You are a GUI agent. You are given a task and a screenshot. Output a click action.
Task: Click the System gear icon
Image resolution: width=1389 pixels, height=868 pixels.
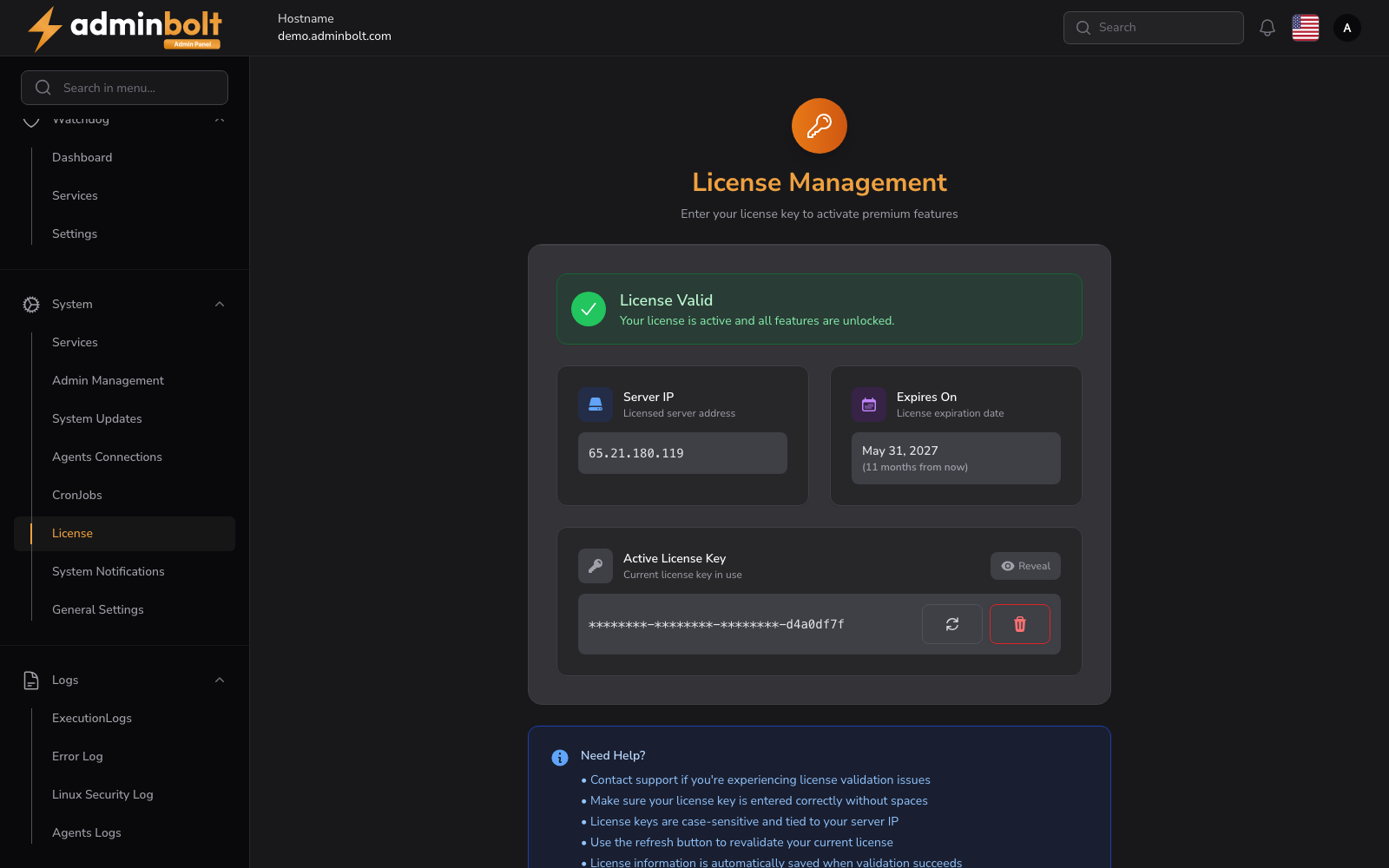click(x=31, y=305)
